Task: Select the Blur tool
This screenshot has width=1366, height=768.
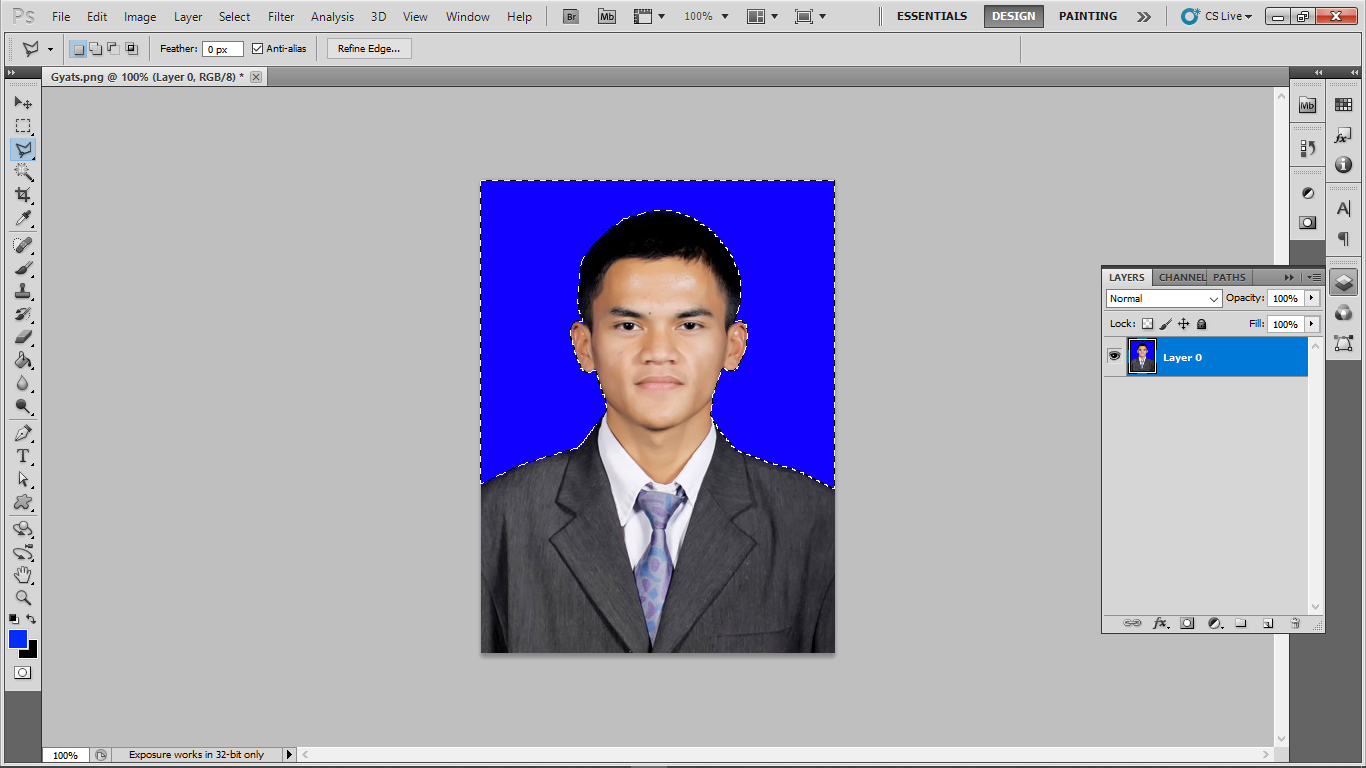Action: pyautogui.click(x=23, y=383)
